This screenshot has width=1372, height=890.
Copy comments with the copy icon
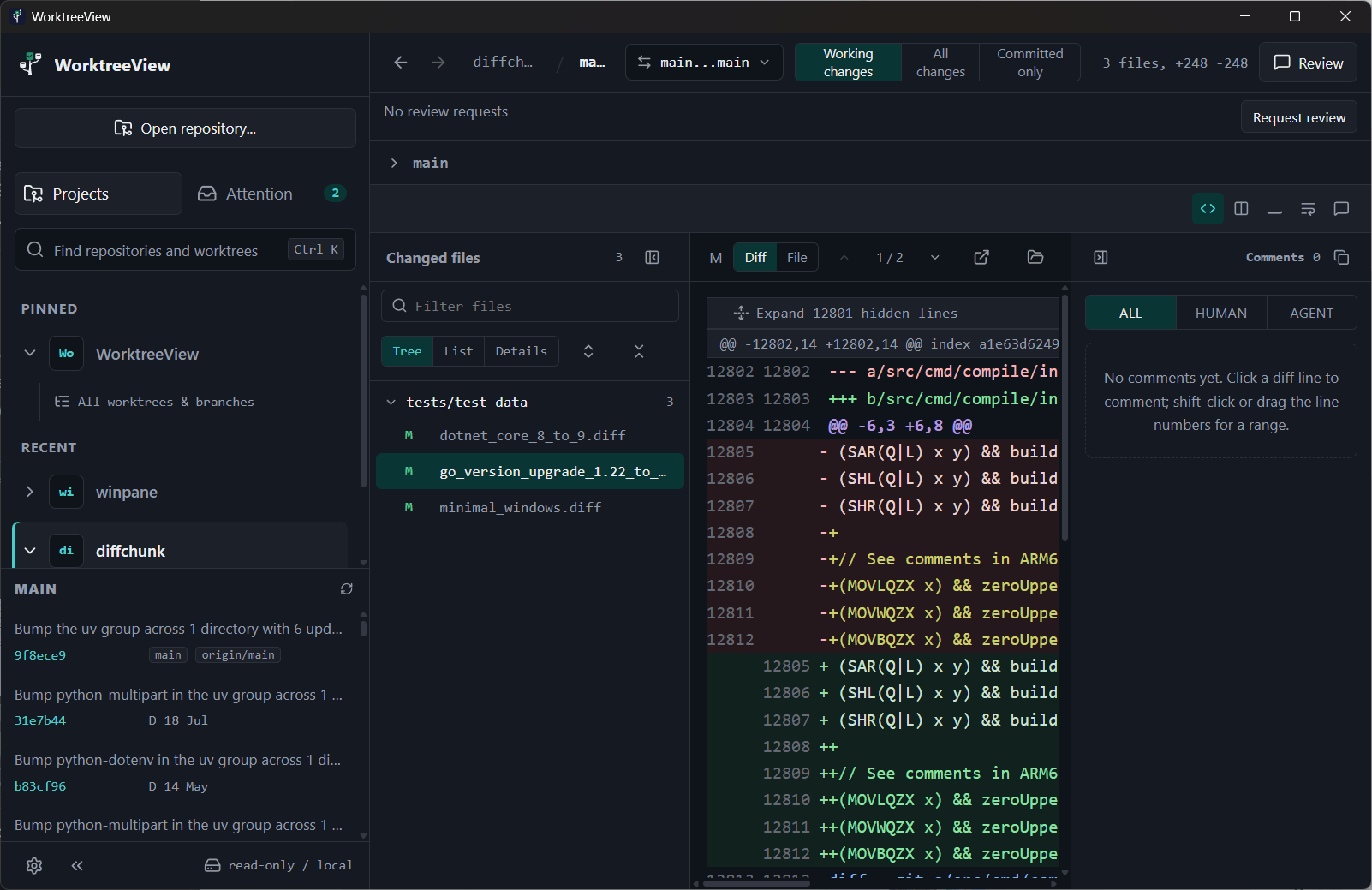click(1342, 258)
